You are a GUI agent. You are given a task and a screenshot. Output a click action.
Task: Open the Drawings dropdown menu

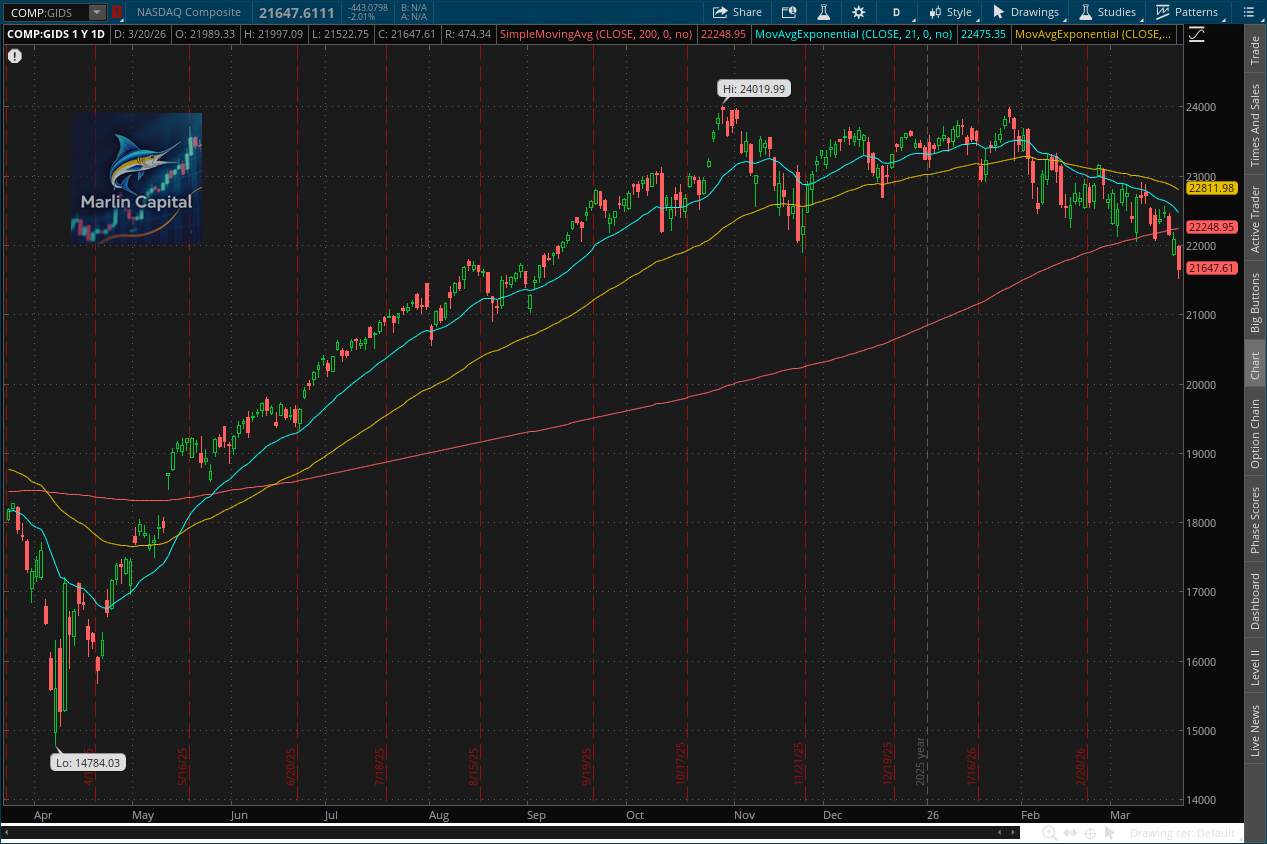[1026, 12]
